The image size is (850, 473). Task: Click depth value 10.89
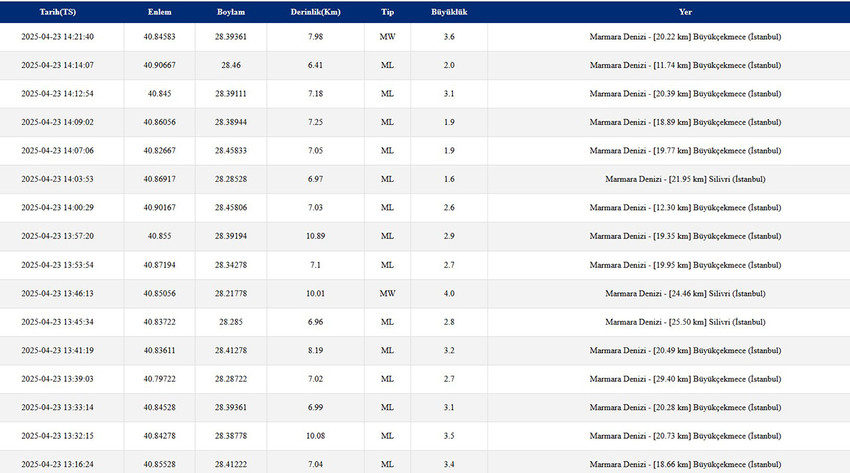click(x=315, y=236)
